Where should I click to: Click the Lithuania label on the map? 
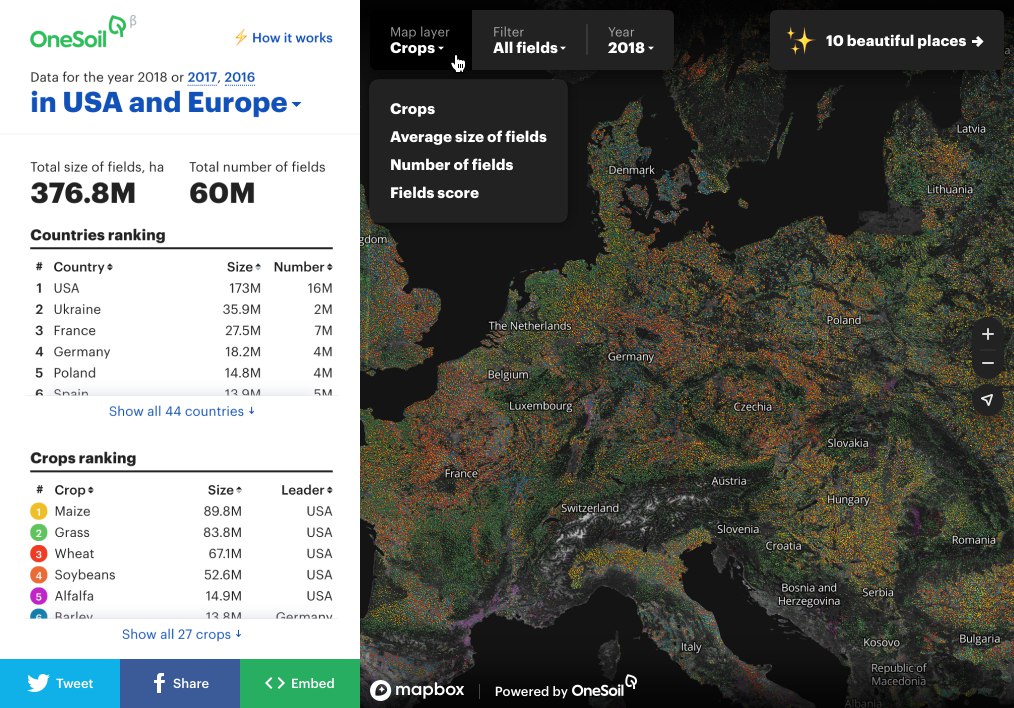tap(949, 189)
